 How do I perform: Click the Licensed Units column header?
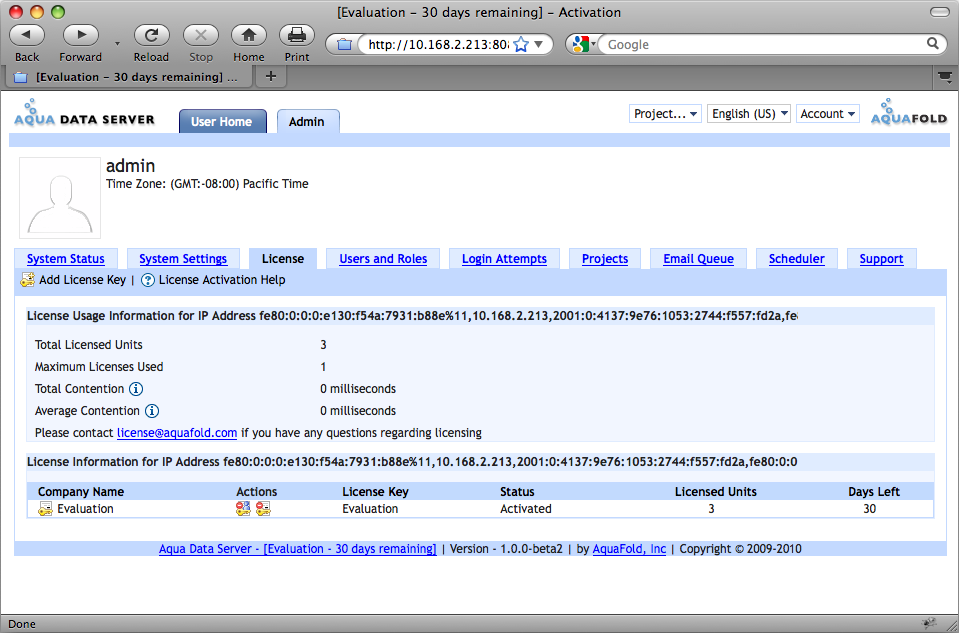(x=716, y=492)
